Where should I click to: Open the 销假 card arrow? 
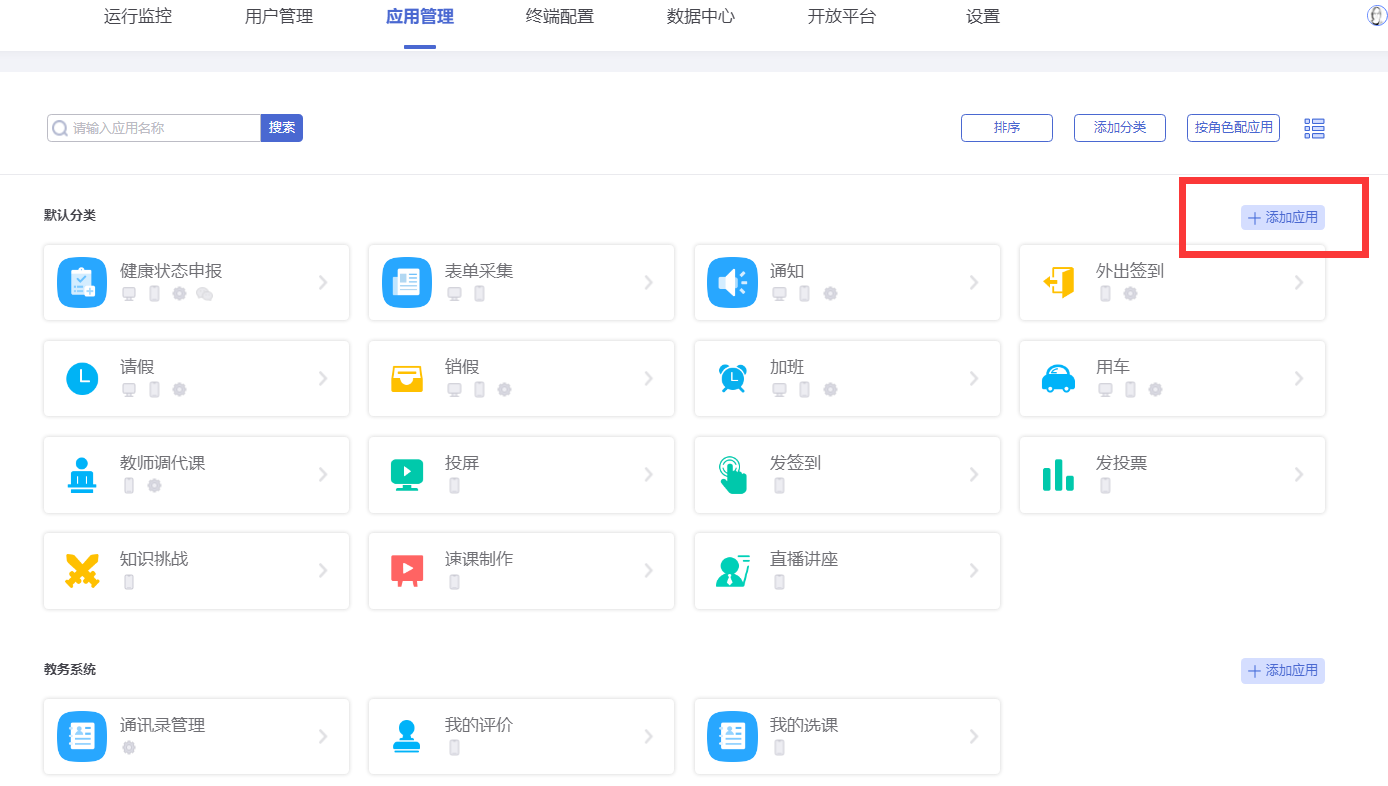tap(648, 379)
